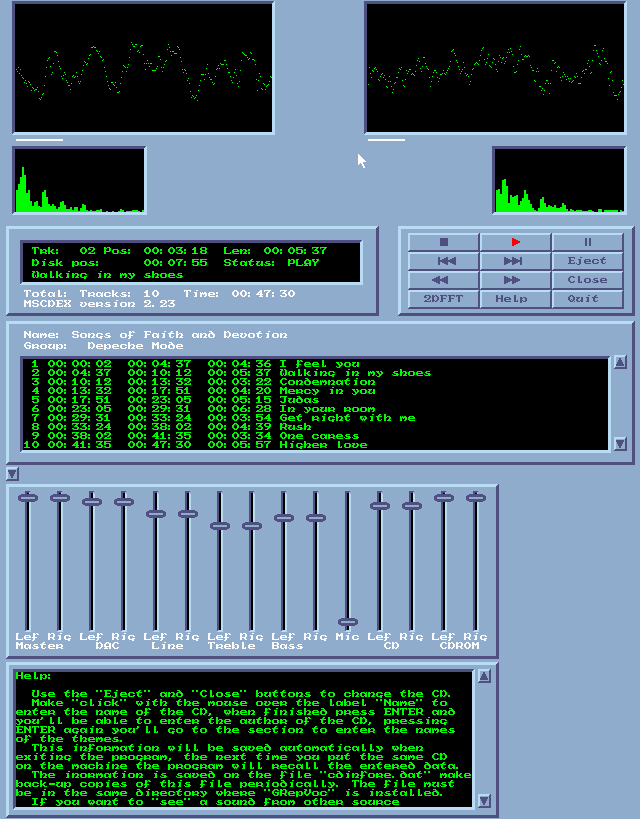
Task: Click the Master Right volume slider knob
Action: click(x=60, y=498)
